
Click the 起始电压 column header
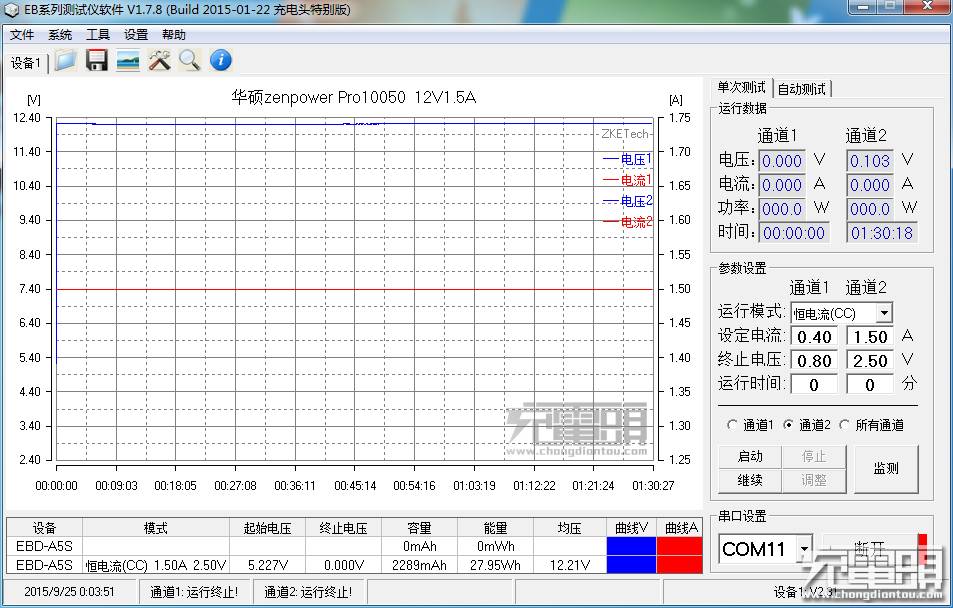point(267,528)
